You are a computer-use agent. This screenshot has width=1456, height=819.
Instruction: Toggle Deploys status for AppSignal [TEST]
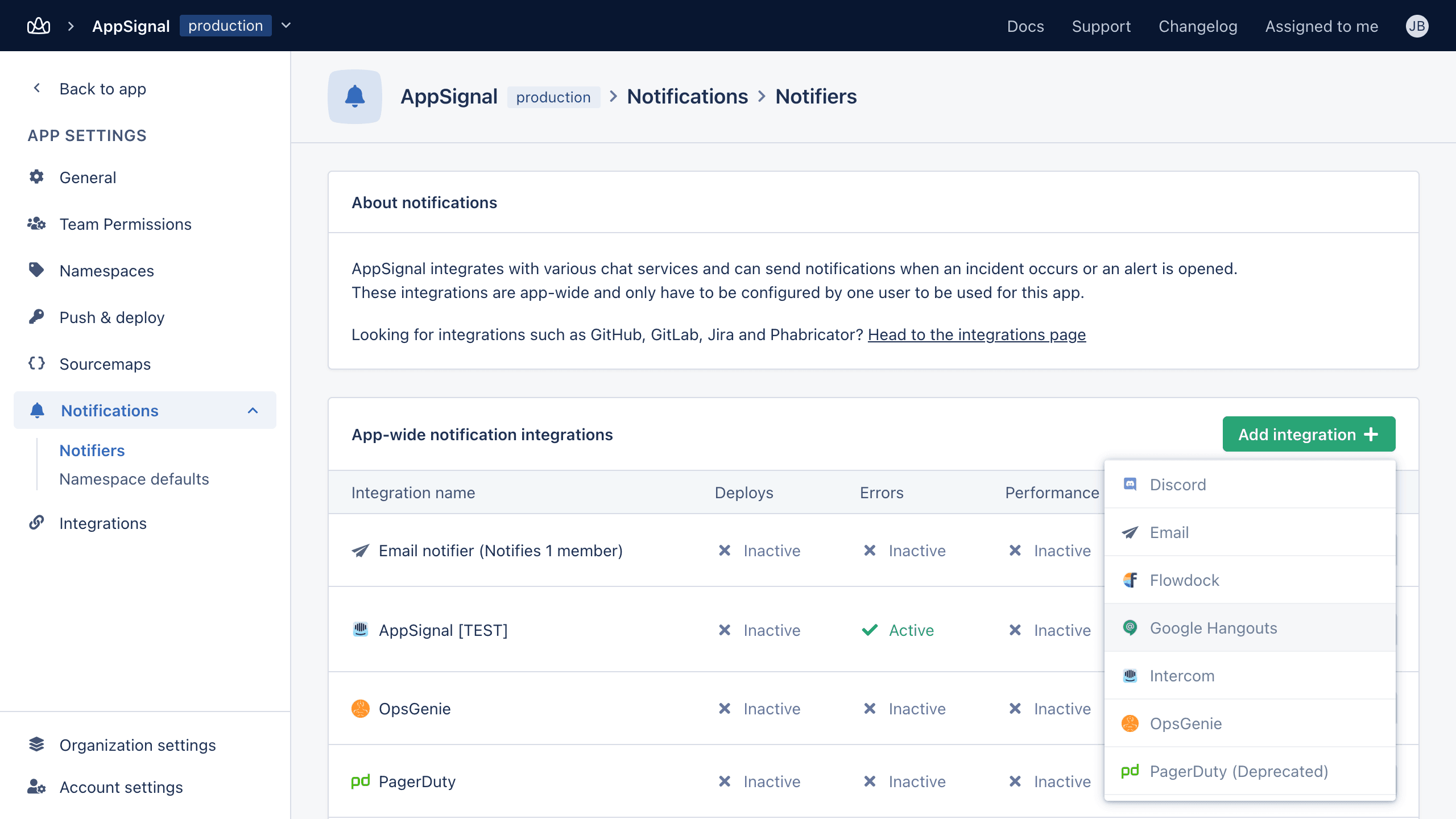coord(759,630)
